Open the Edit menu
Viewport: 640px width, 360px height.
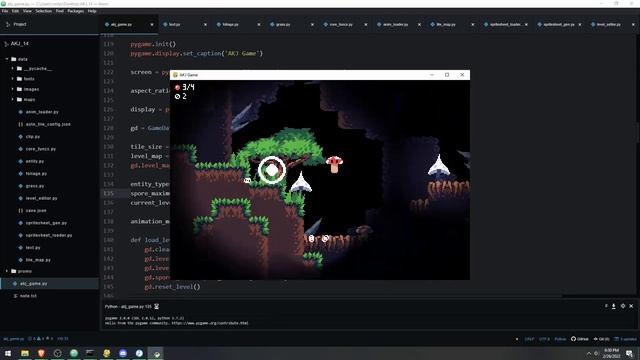coord(16,11)
